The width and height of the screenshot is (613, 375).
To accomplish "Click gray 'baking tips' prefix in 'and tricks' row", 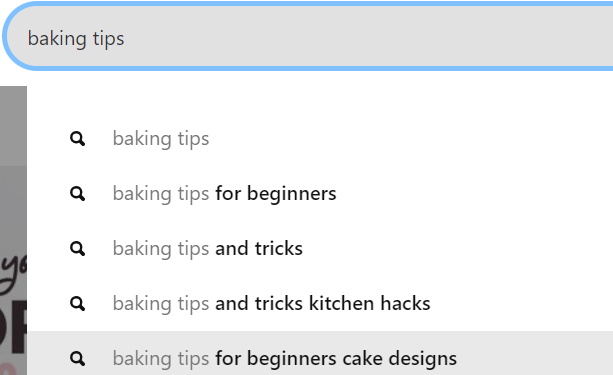I will point(161,249).
